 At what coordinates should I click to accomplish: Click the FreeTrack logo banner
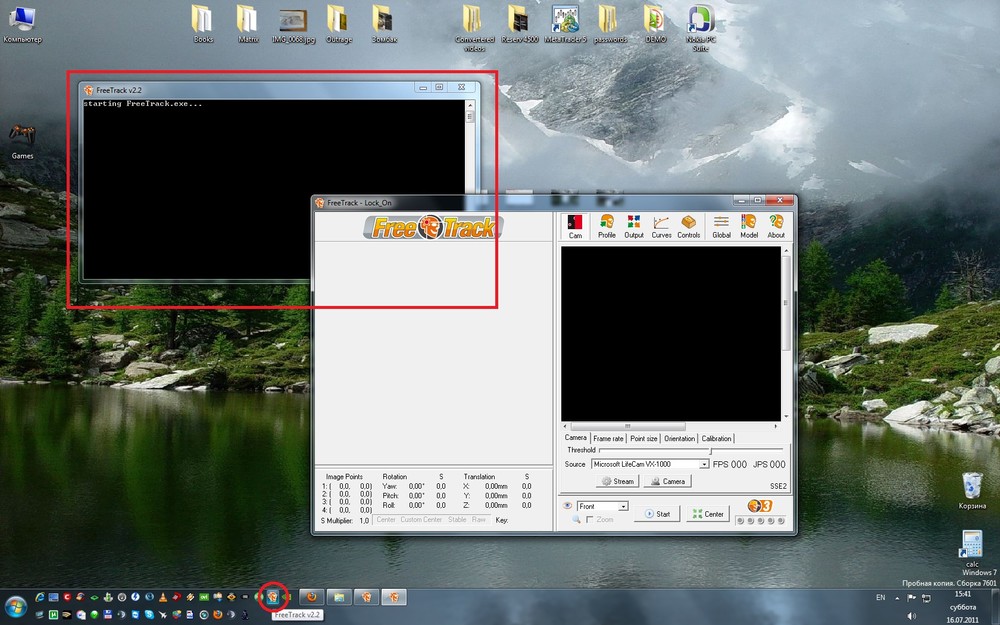point(433,227)
